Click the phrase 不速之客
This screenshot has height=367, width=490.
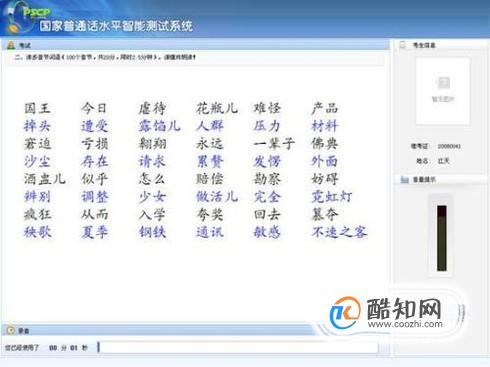coord(339,232)
